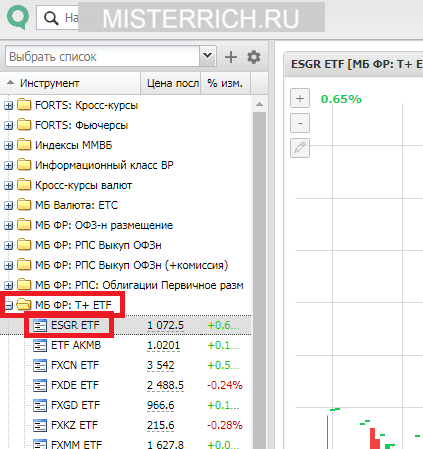Click price '2 488.5' of FXDE ETF
The height and width of the screenshot is (449, 423).
point(165,385)
